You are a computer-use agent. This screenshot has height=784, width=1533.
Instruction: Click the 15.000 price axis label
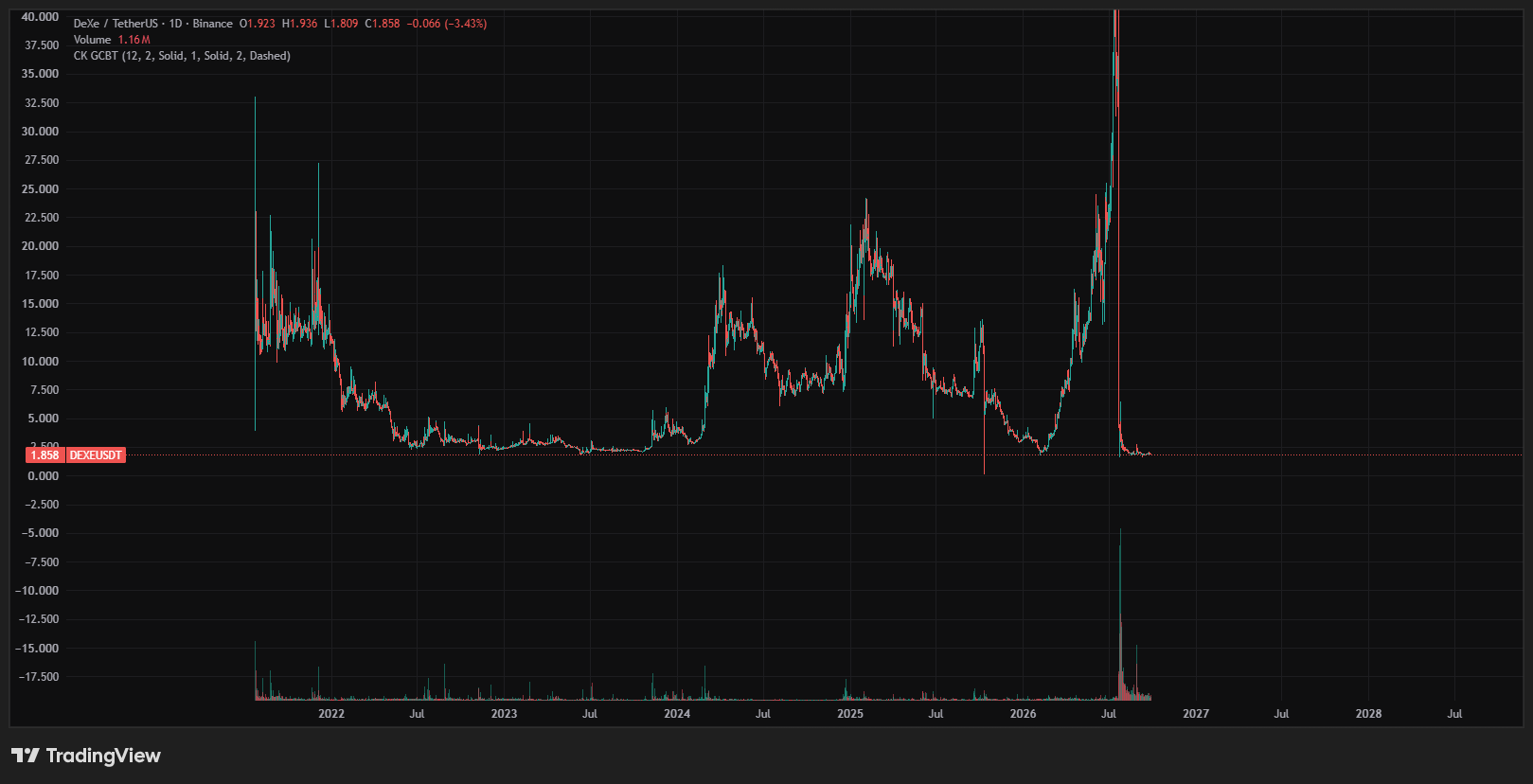point(40,304)
